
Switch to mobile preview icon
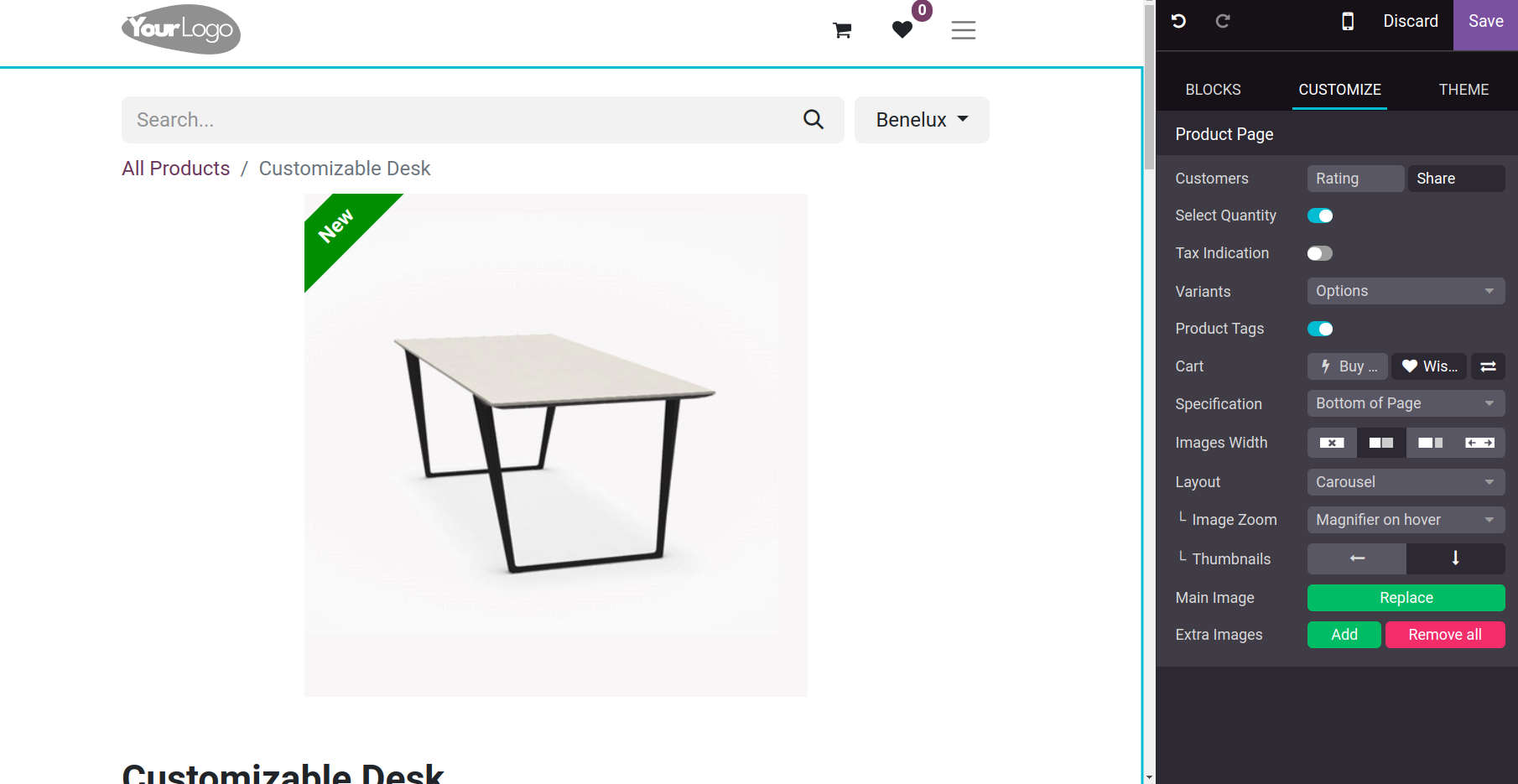[x=1348, y=21]
